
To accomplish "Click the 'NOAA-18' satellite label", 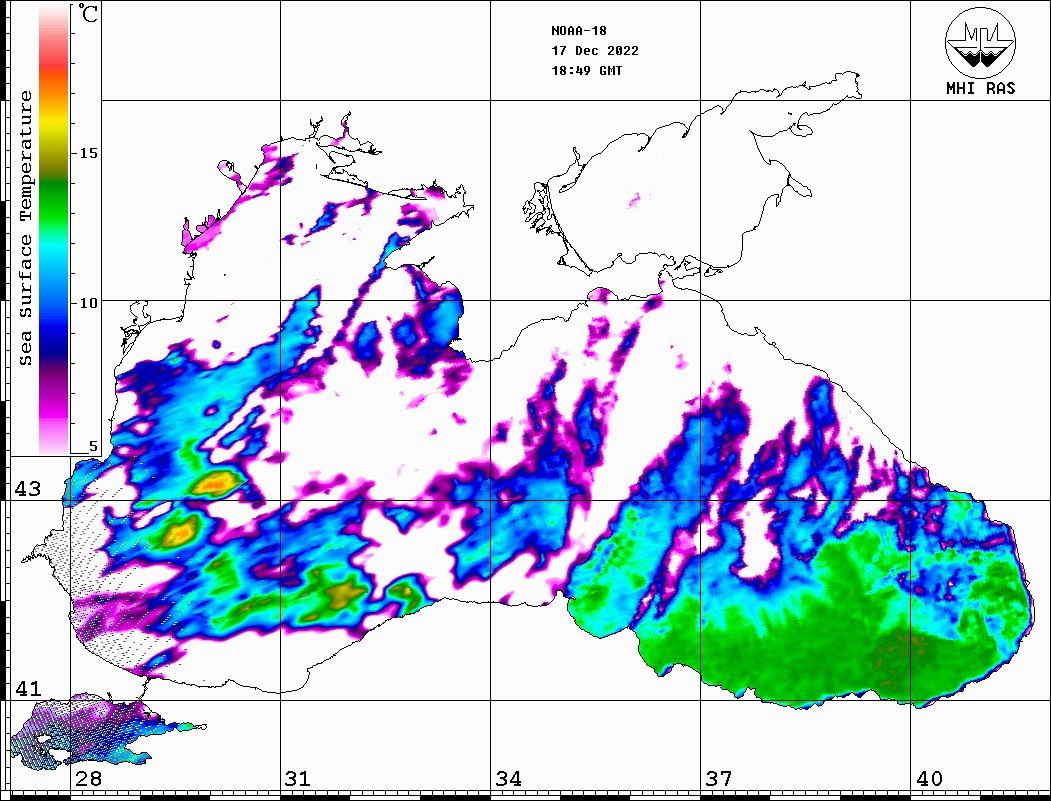I will [579, 31].
